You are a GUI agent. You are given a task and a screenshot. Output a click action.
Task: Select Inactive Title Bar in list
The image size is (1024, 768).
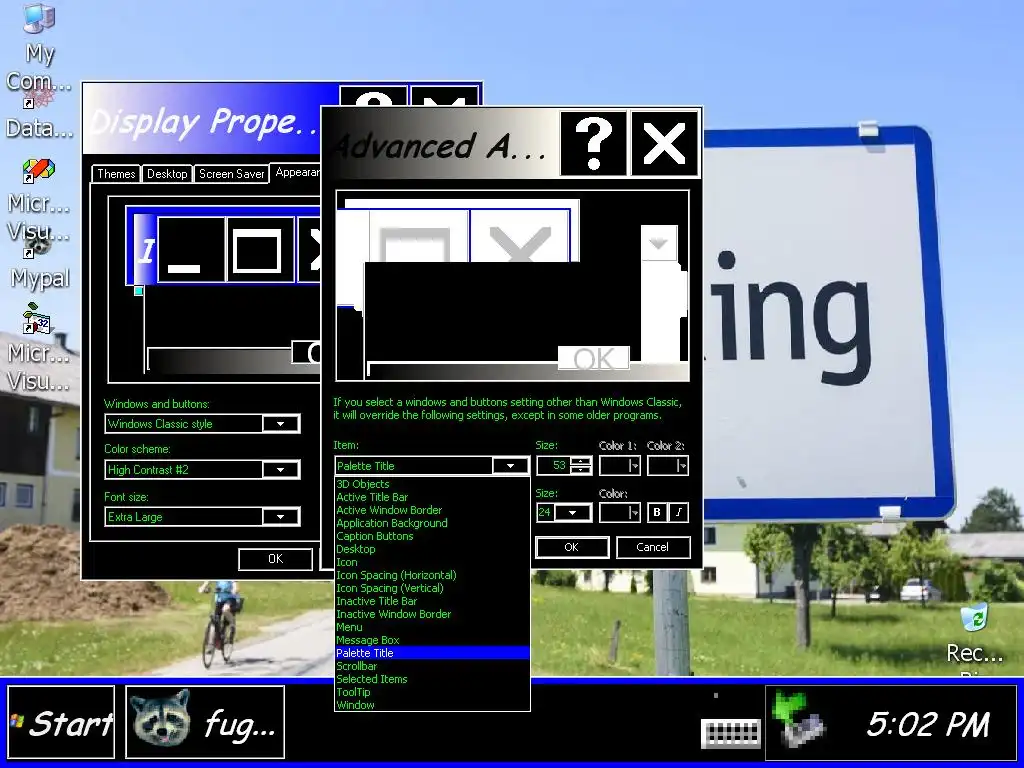pos(432,601)
